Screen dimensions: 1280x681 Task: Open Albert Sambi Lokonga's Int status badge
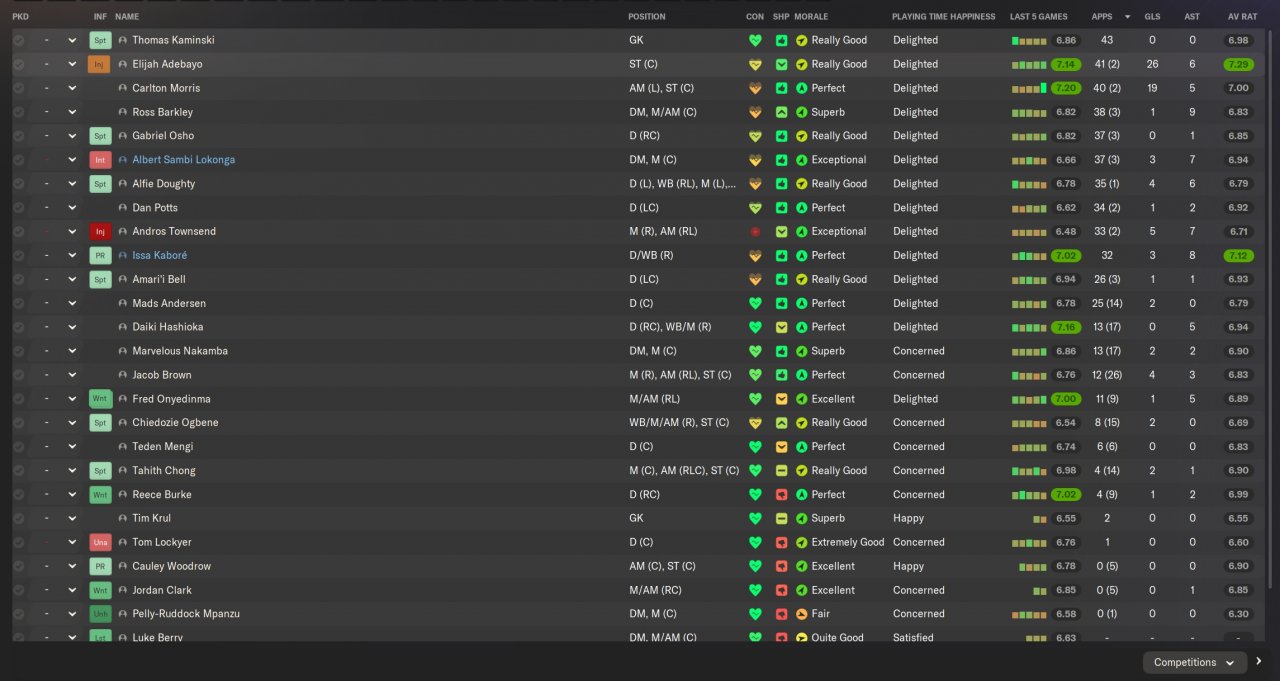click(100, 160)
